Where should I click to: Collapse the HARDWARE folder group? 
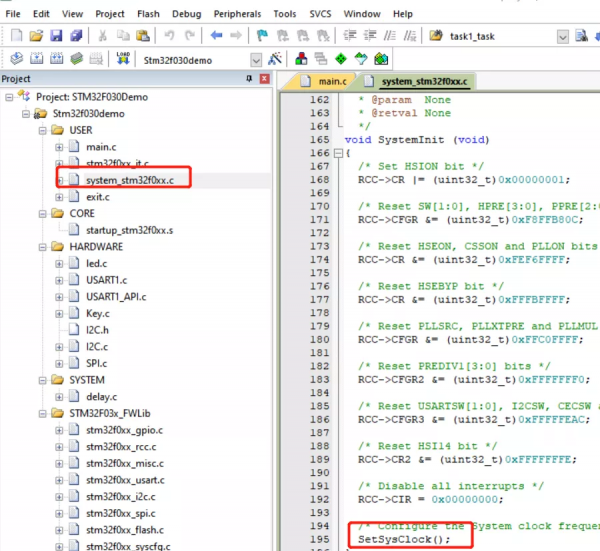(41, 247)
